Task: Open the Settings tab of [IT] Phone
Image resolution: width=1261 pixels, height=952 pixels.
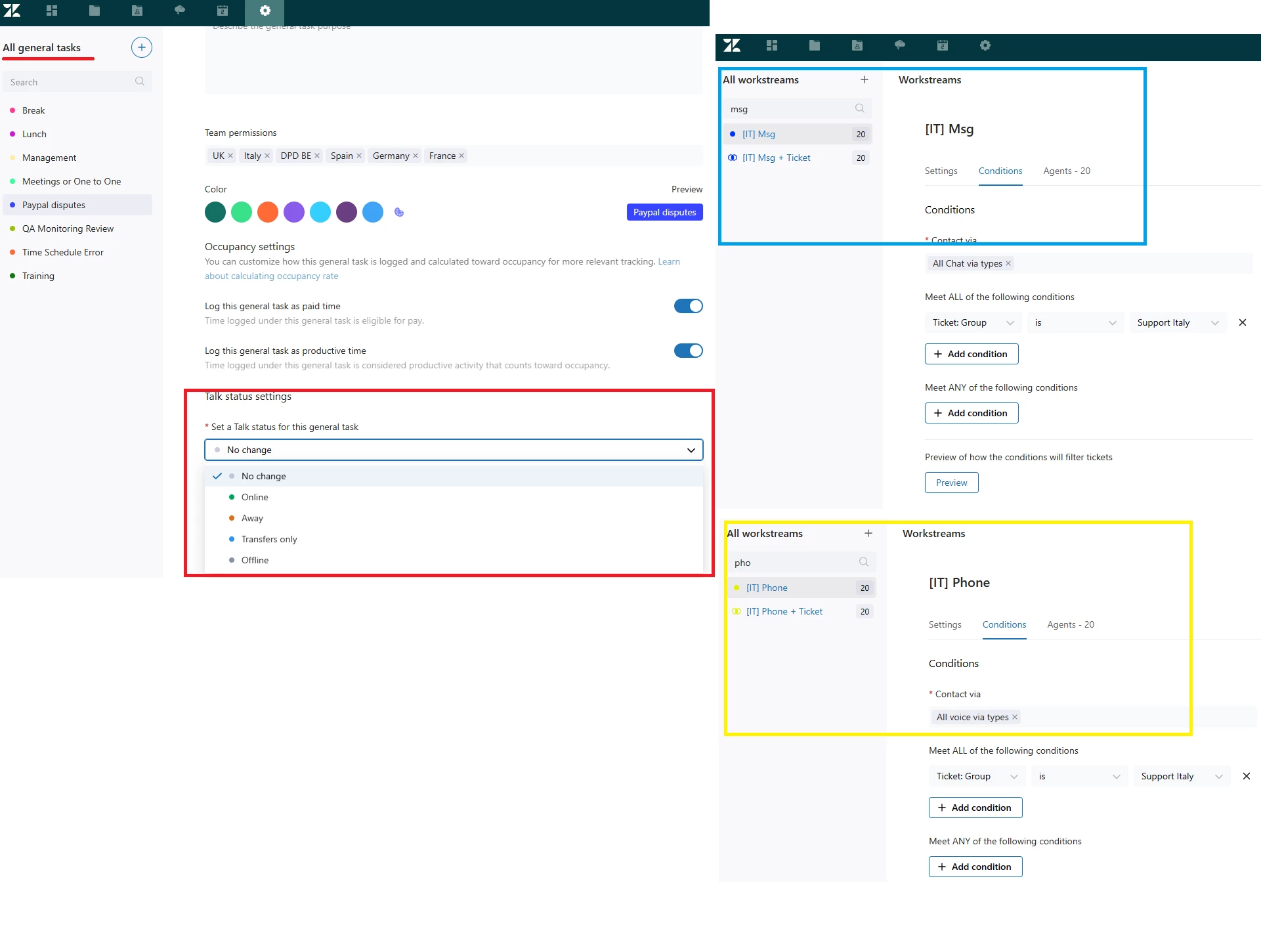Action: pyautogui.click(x=945, y=624)
